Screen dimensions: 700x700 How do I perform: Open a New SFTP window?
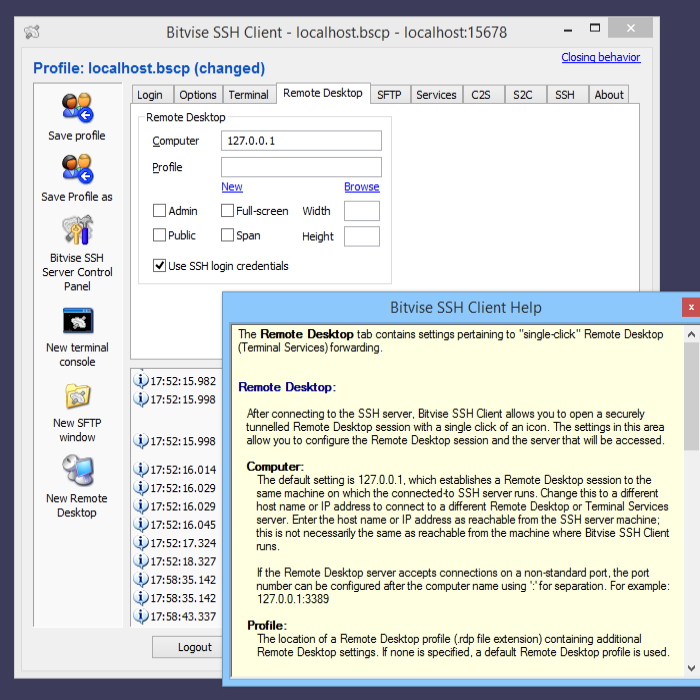(78, 396)
